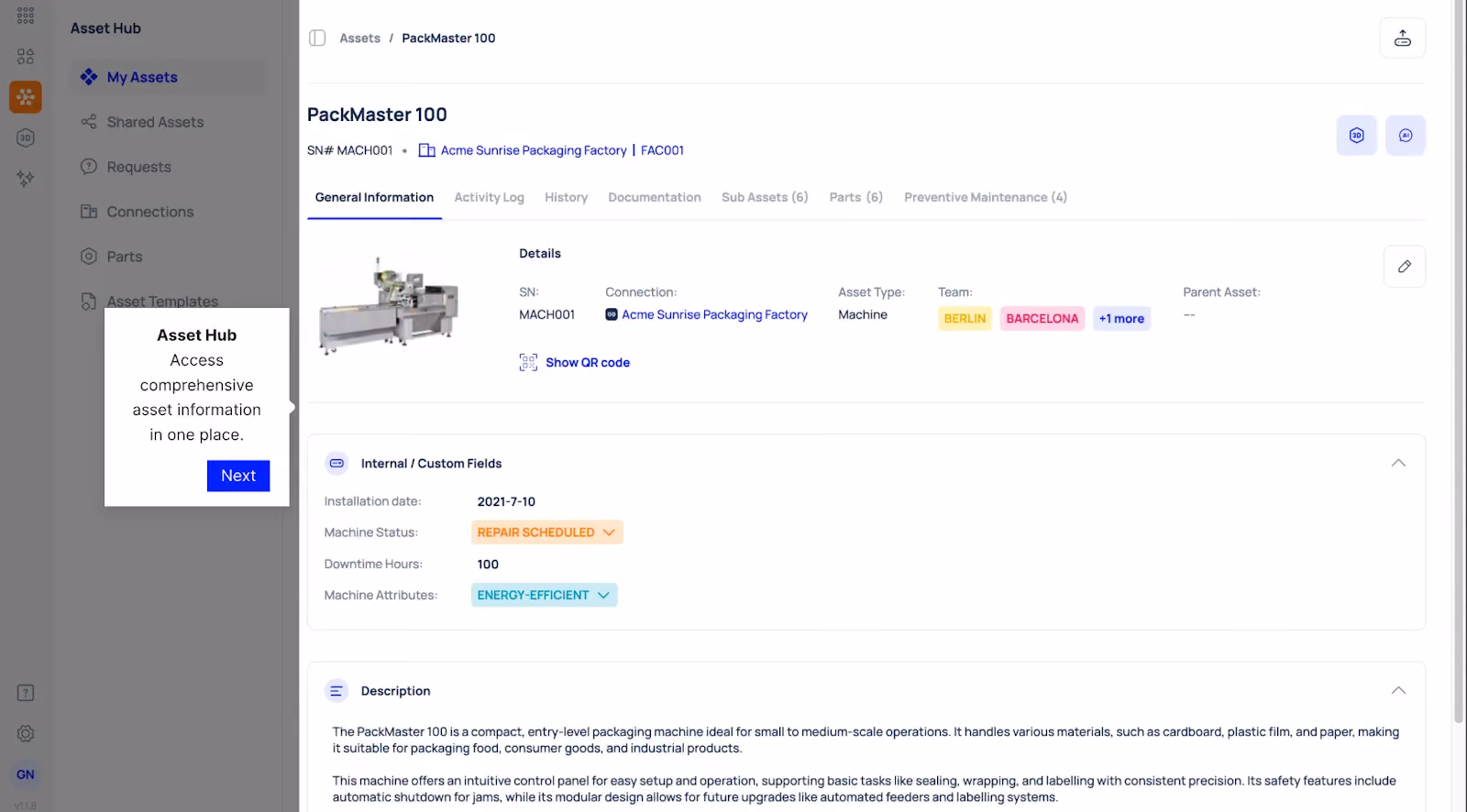Collapse the Internal / Custom Fields section
Screen dimensions: 1467x812
[1397, 464]
